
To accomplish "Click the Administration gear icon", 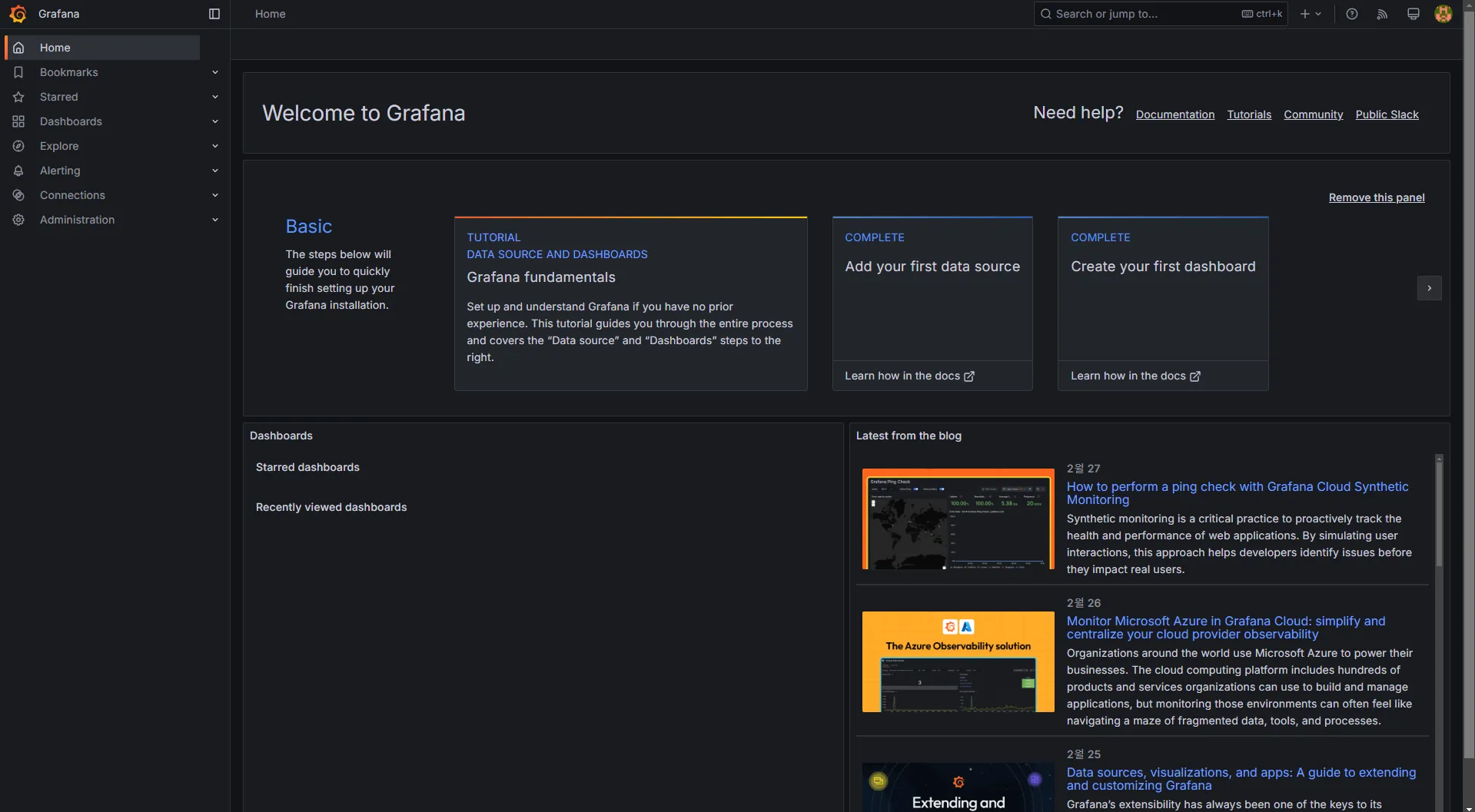I will [x=18, y=220].
